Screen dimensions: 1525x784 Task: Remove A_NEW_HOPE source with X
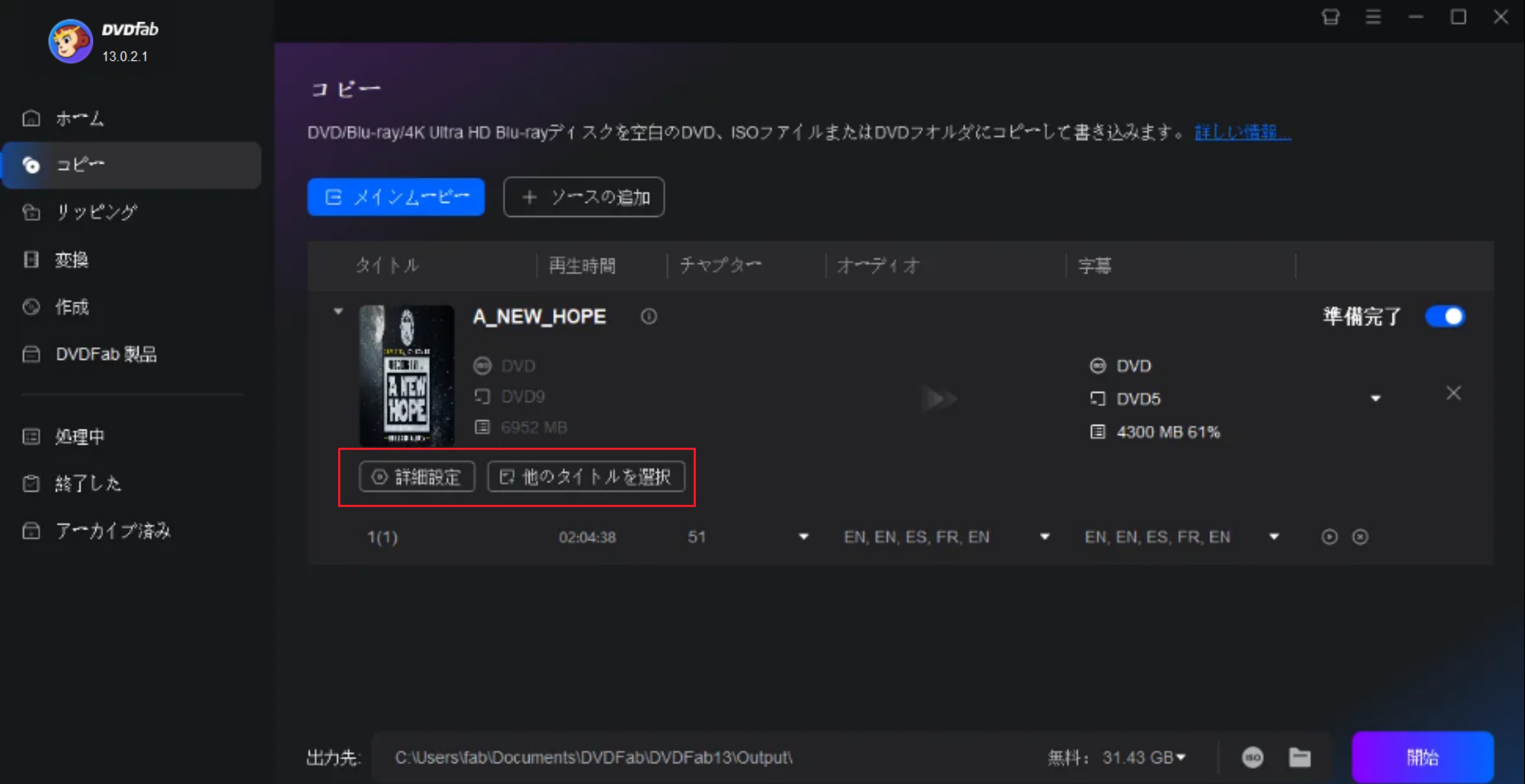point(1454,393)
